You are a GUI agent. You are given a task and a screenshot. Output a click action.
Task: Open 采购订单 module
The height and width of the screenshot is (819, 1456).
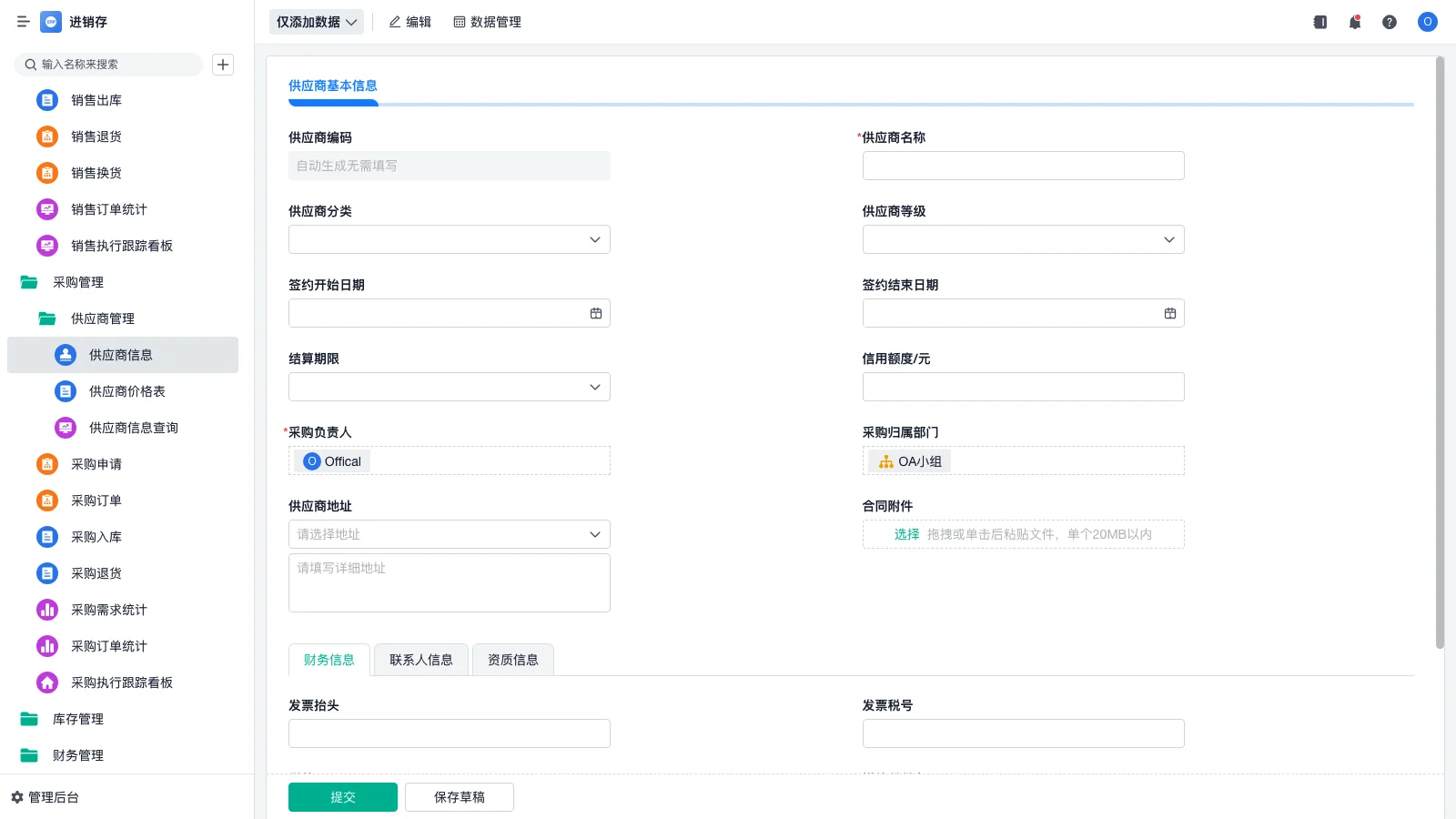[x=95, y=500]
